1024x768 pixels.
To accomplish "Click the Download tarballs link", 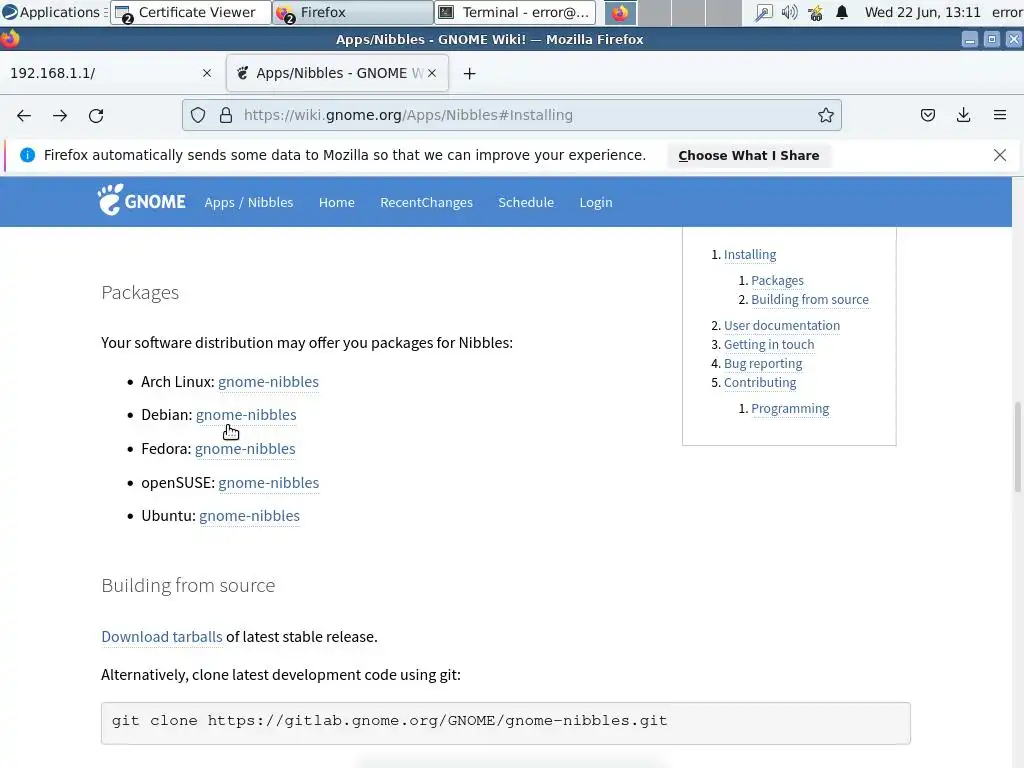I will 161,637.
